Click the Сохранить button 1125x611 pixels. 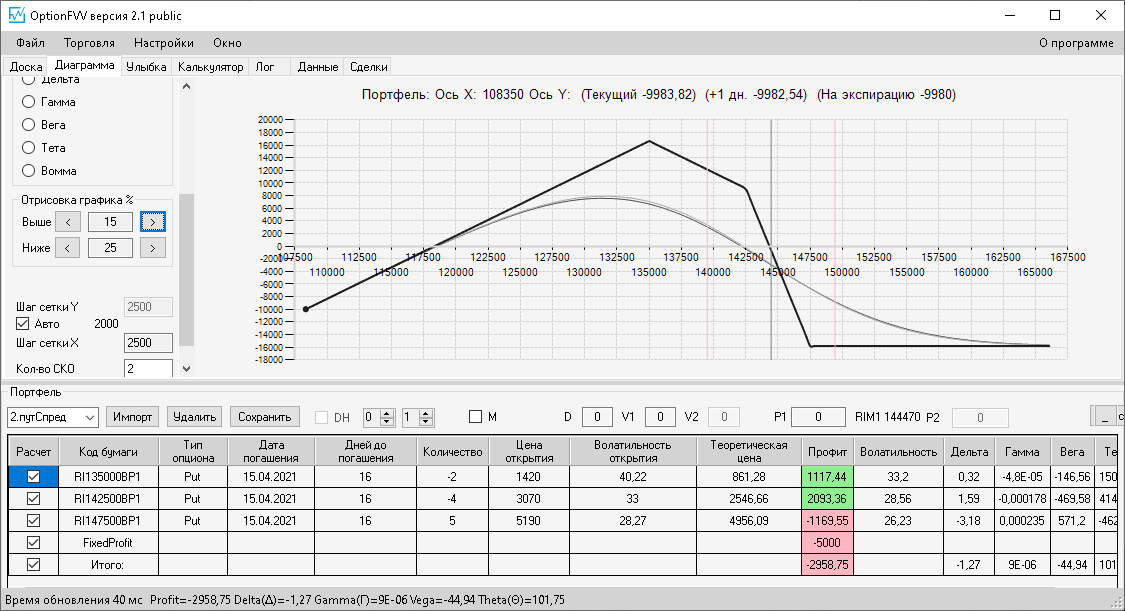coord(265,417)
